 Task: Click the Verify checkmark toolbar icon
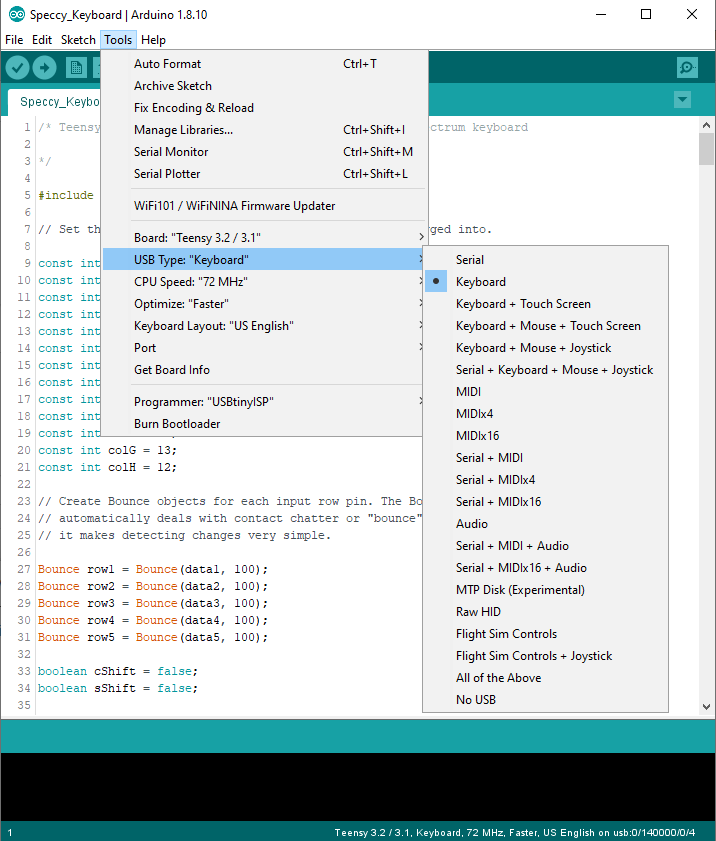pyautogui.click(x=18, y=68)
